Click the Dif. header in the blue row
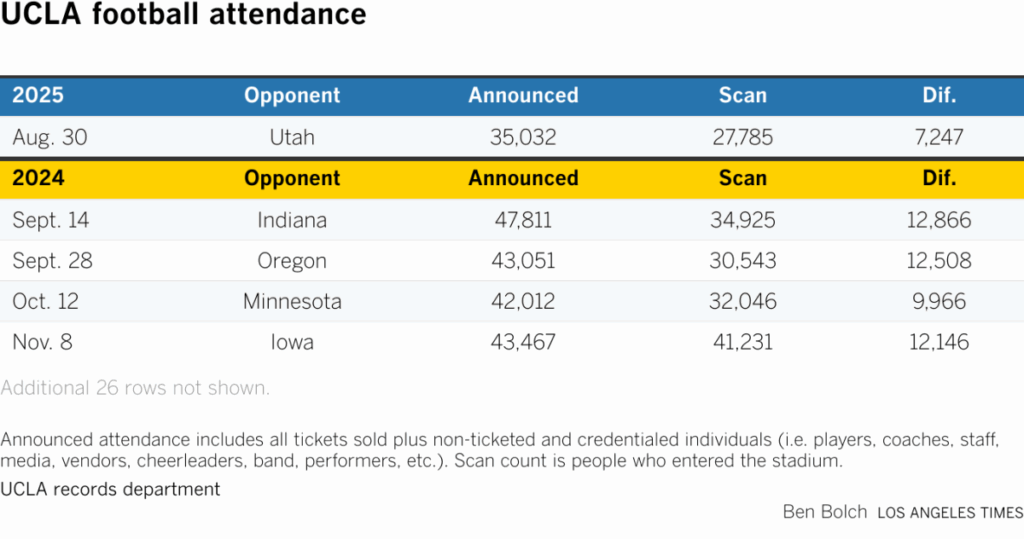 [x=939, y=96]
